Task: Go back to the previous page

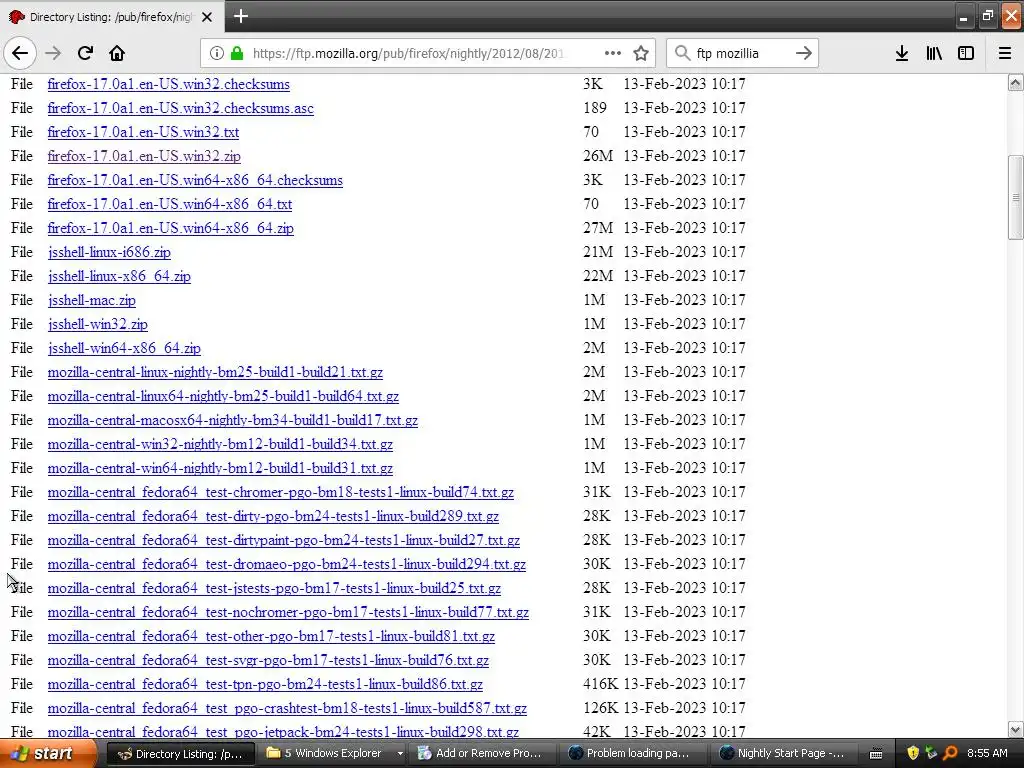Action: point(20,53)
